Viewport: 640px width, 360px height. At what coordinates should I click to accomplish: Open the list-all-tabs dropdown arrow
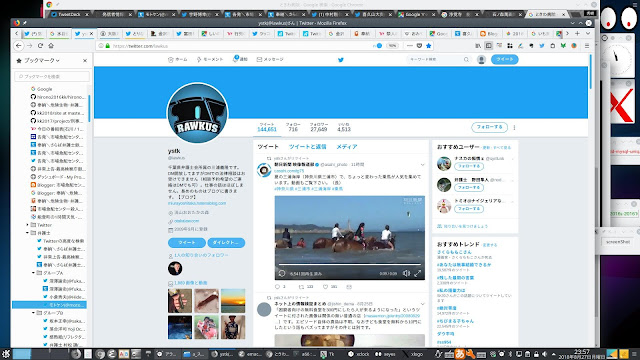588,33
